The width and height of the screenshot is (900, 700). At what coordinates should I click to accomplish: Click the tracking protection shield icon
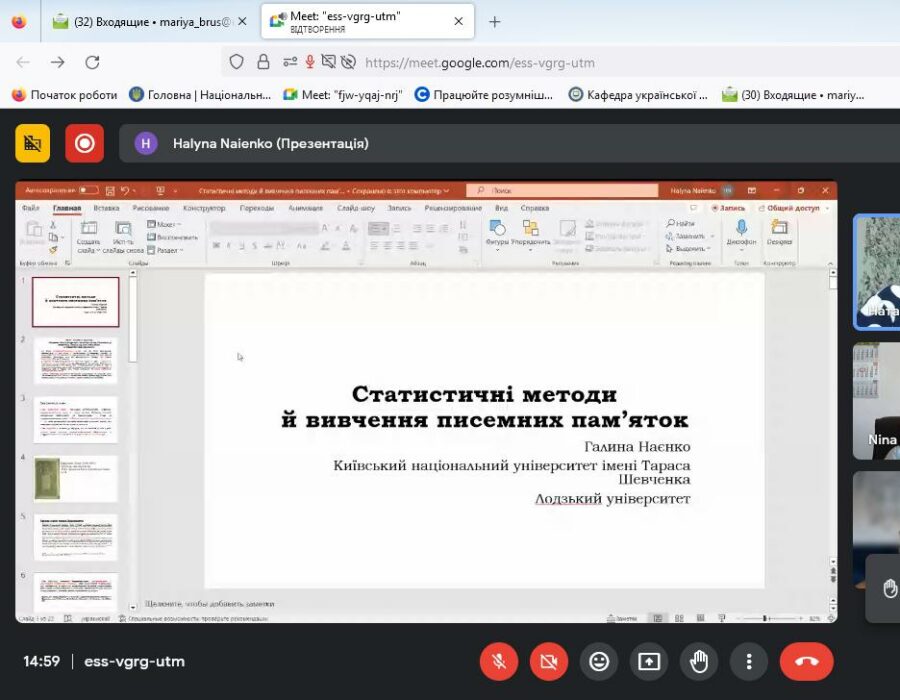click(x=237, y=62)
